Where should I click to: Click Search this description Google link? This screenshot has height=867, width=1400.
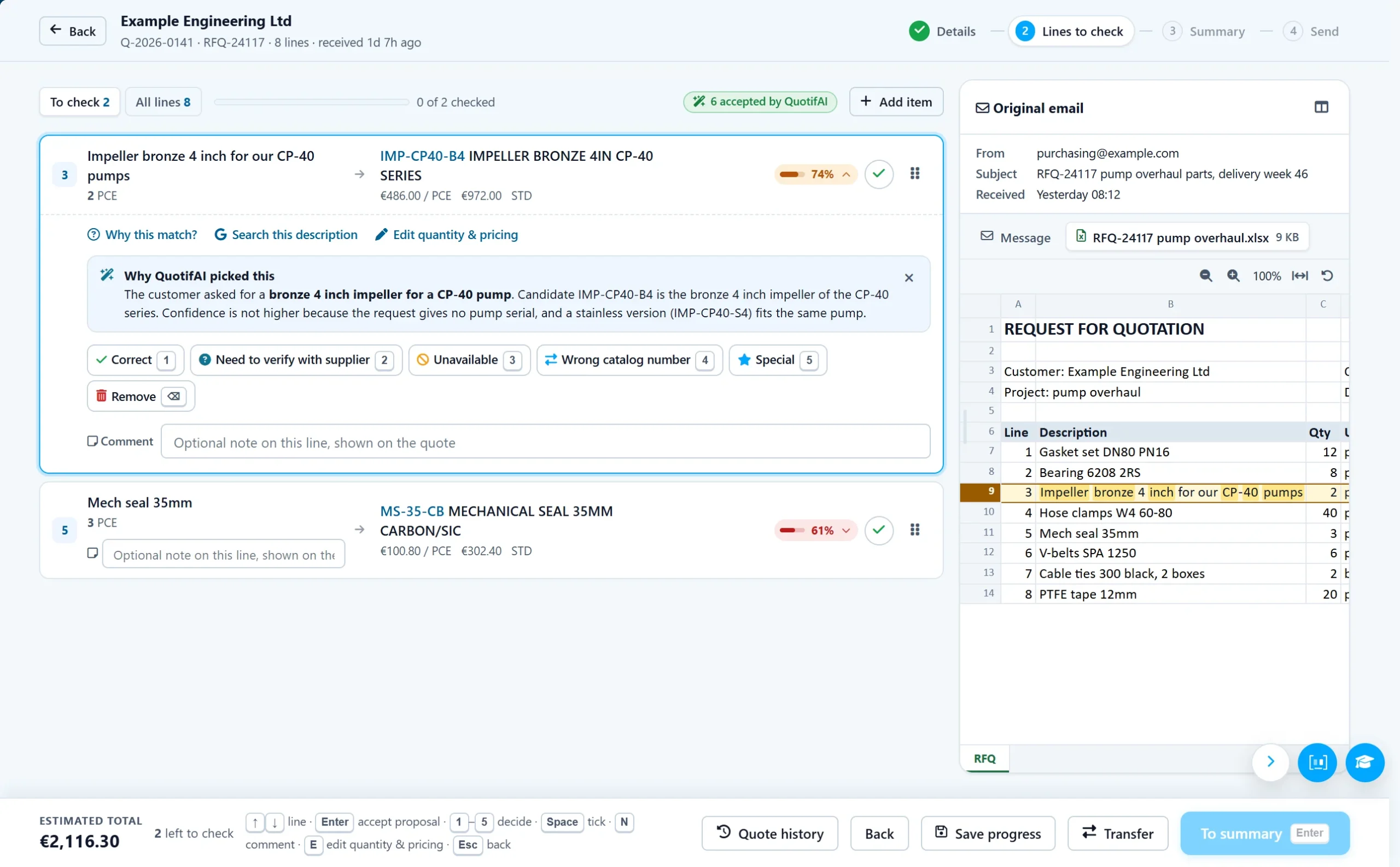(x=285, y=235)
